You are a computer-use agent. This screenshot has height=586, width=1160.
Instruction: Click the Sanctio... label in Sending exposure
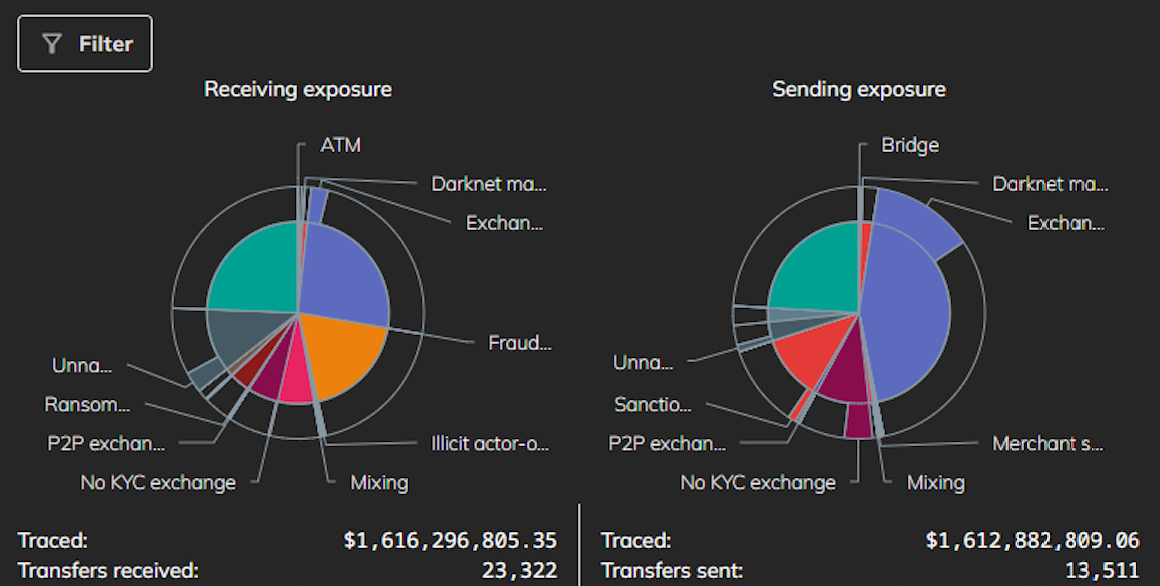[652, 405]
